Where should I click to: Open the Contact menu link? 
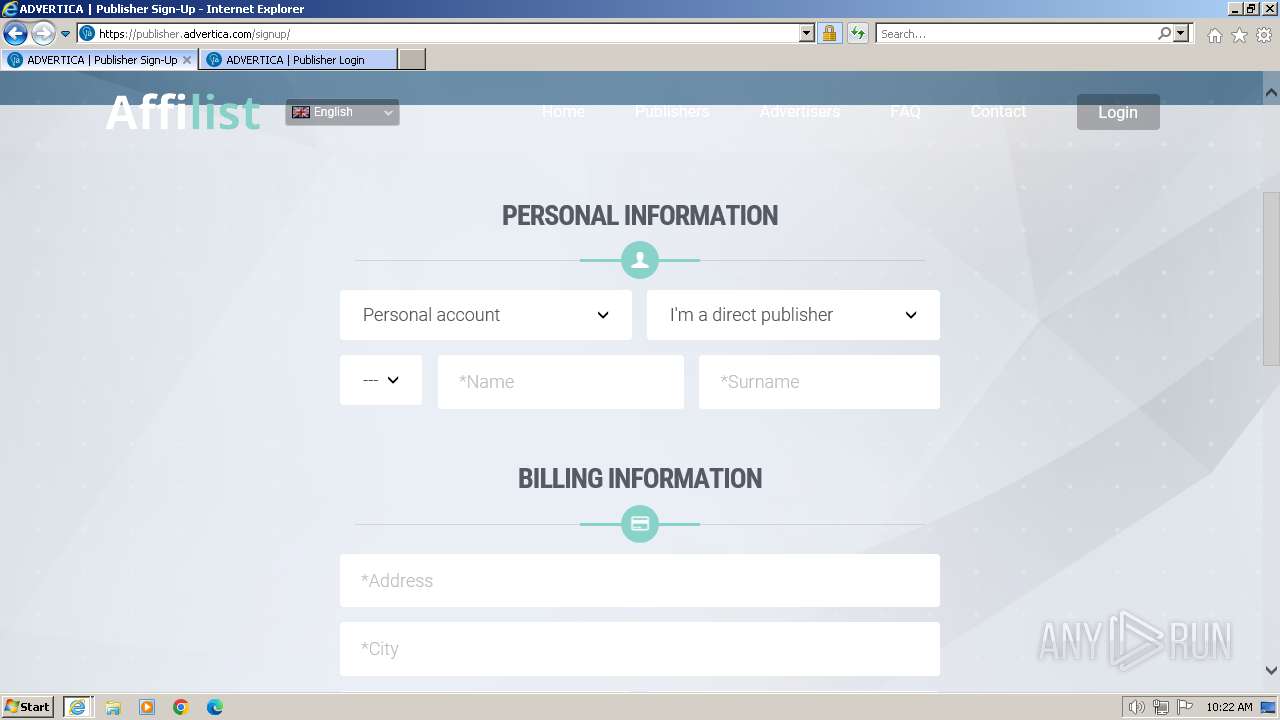pyautogui.click(x=998, y=111)
